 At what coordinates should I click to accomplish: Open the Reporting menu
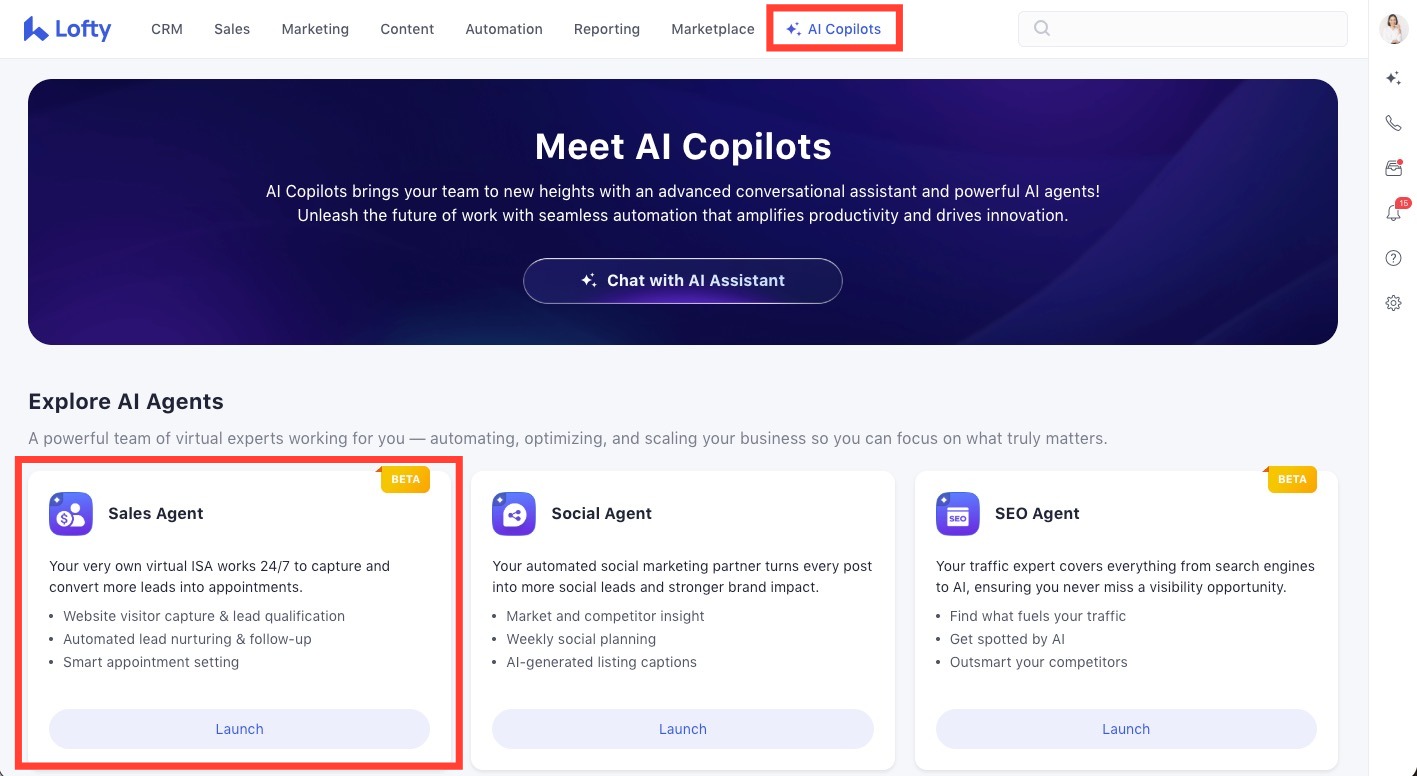point(607,29)
